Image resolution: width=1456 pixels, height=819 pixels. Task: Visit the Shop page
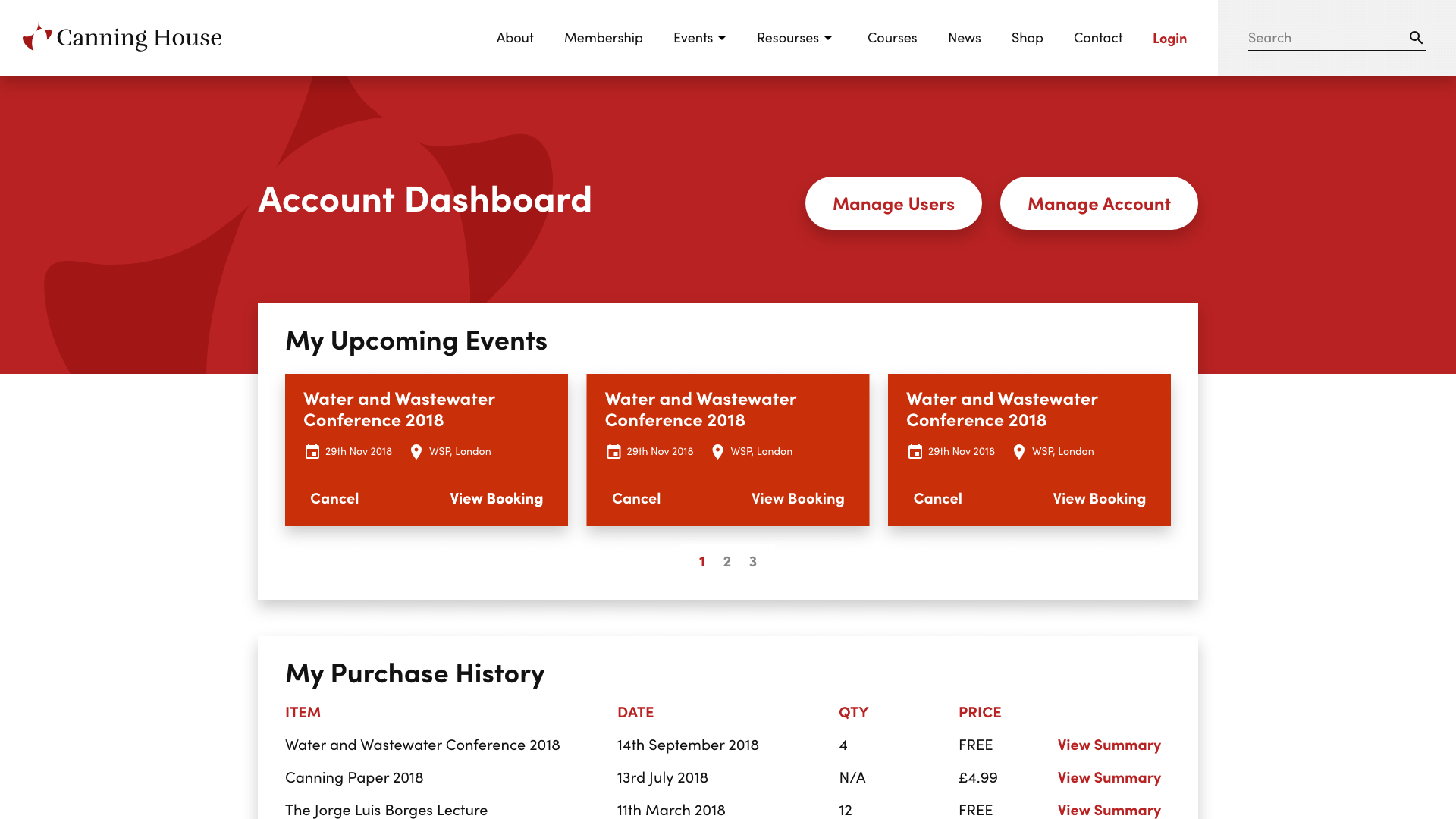click(x=1028, y=38)
